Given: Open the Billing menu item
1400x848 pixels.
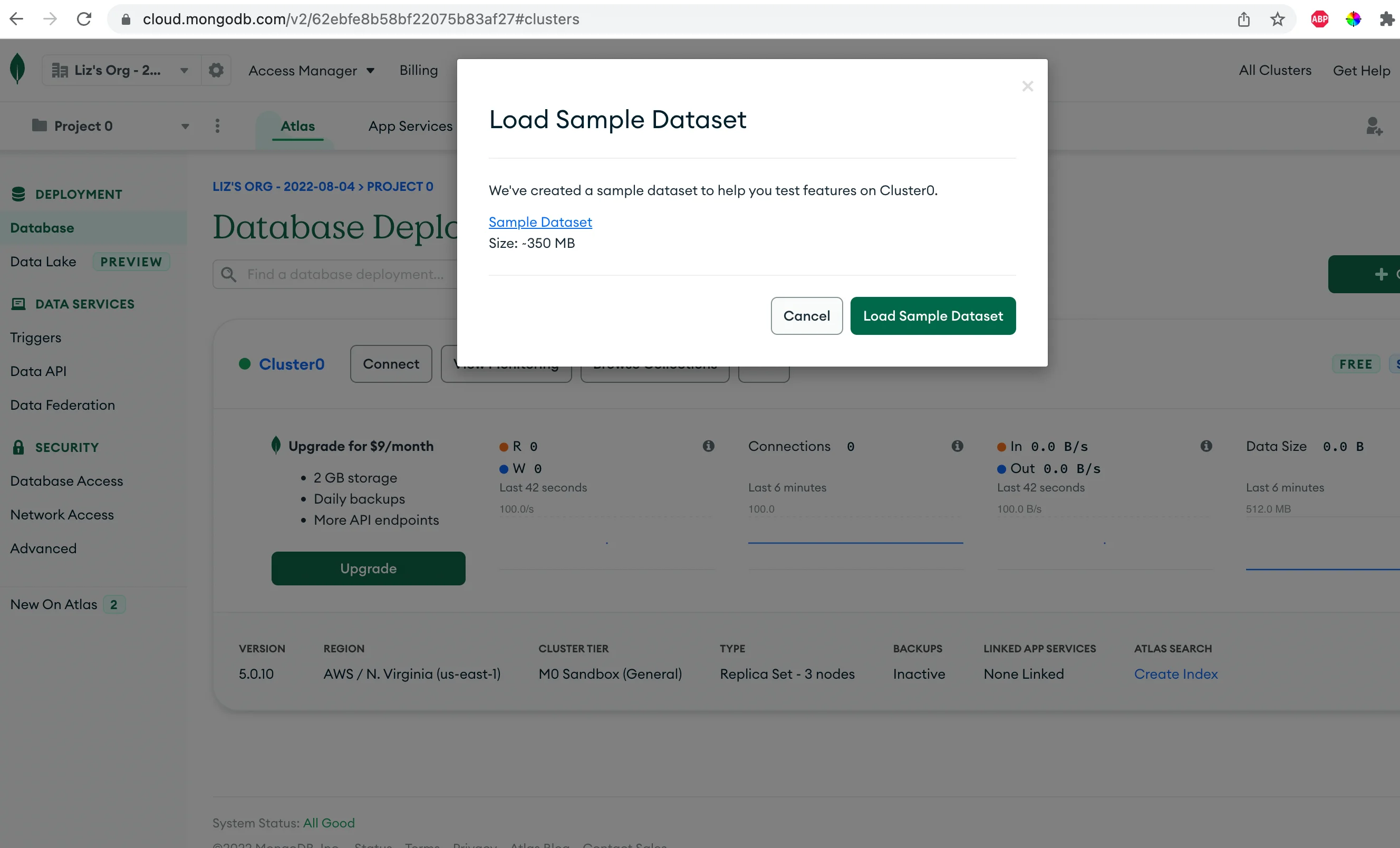Looking at the screenshot, I should pos(419,70).
